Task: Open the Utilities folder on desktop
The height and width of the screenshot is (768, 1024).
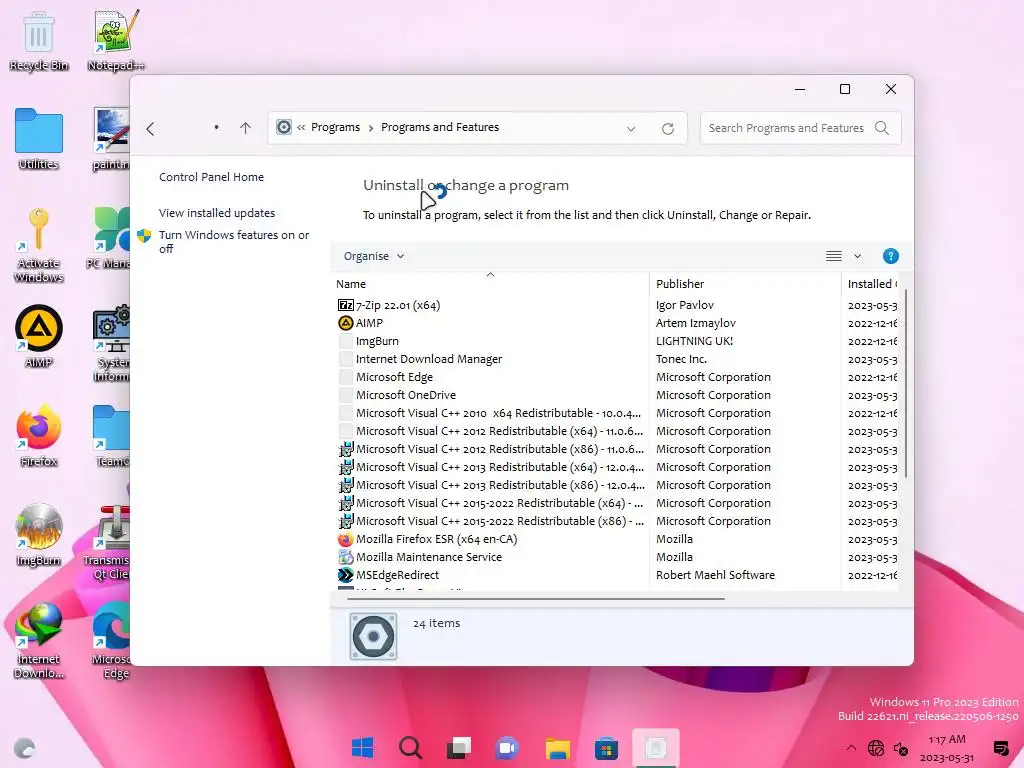Action: 39,139
